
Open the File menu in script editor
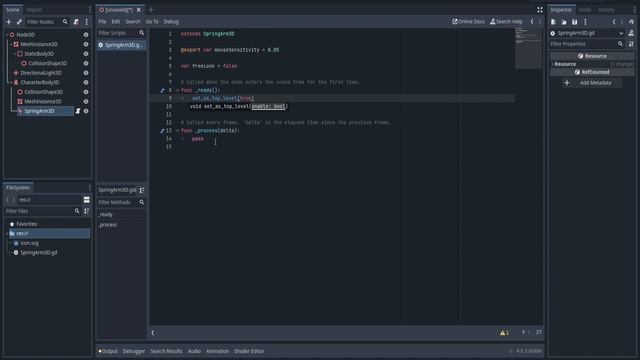[x=102, y=22]
